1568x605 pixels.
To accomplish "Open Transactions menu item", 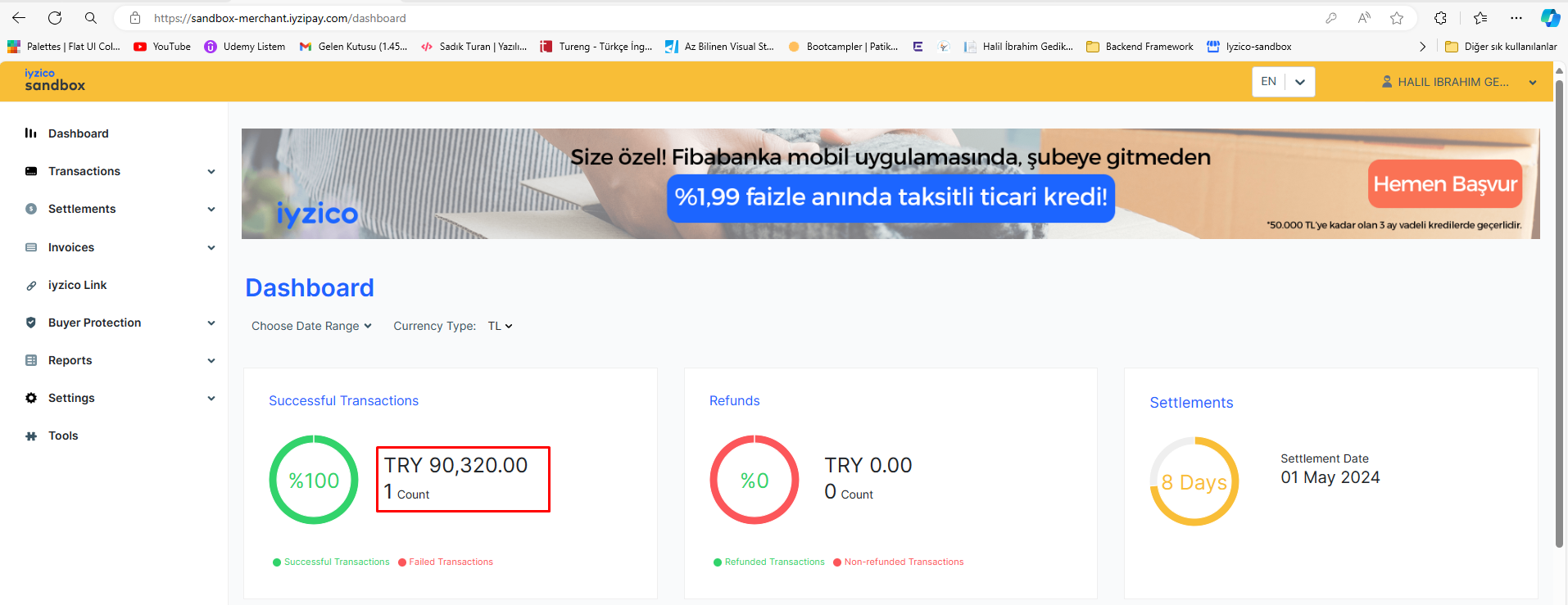I will (x=84, y=171).
